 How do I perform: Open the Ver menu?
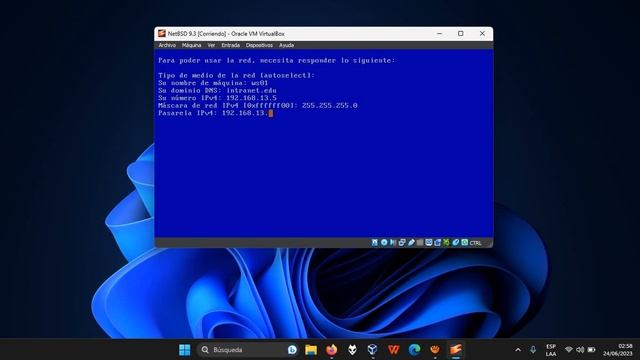(211, 45)
